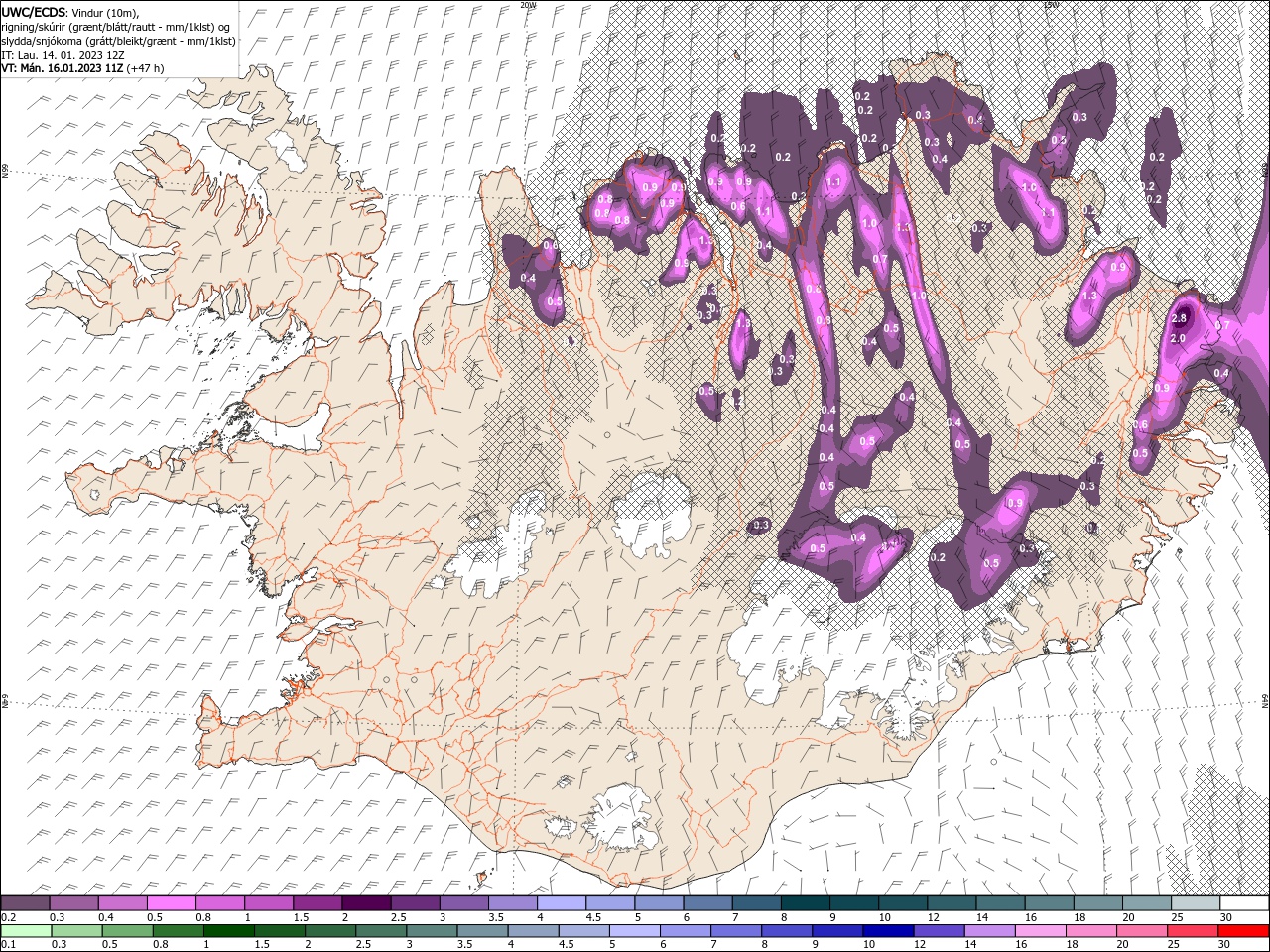This screenshot has height=952, width=1270.
Task: Select the darkest purple swatch labeled 2 on upper scale
Action: click(x=366, y=903)
